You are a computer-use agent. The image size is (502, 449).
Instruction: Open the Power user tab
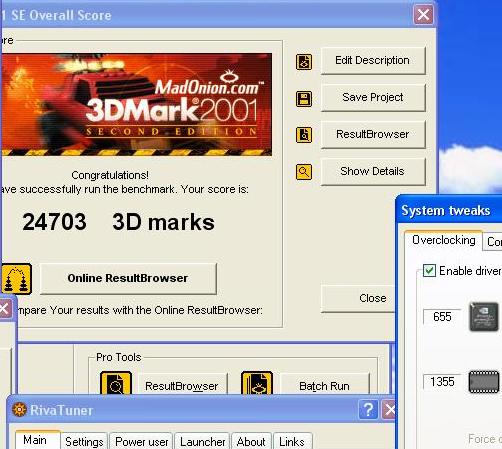click(142, 442)
